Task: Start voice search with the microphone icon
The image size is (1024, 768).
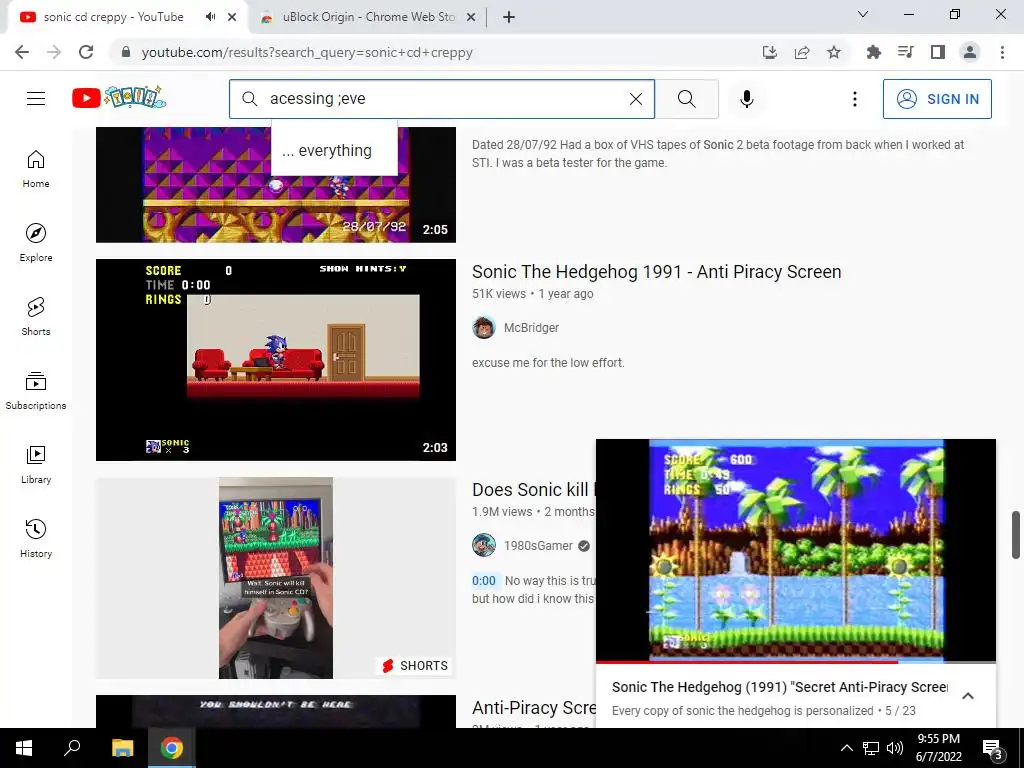Action: tap(747, 99)
